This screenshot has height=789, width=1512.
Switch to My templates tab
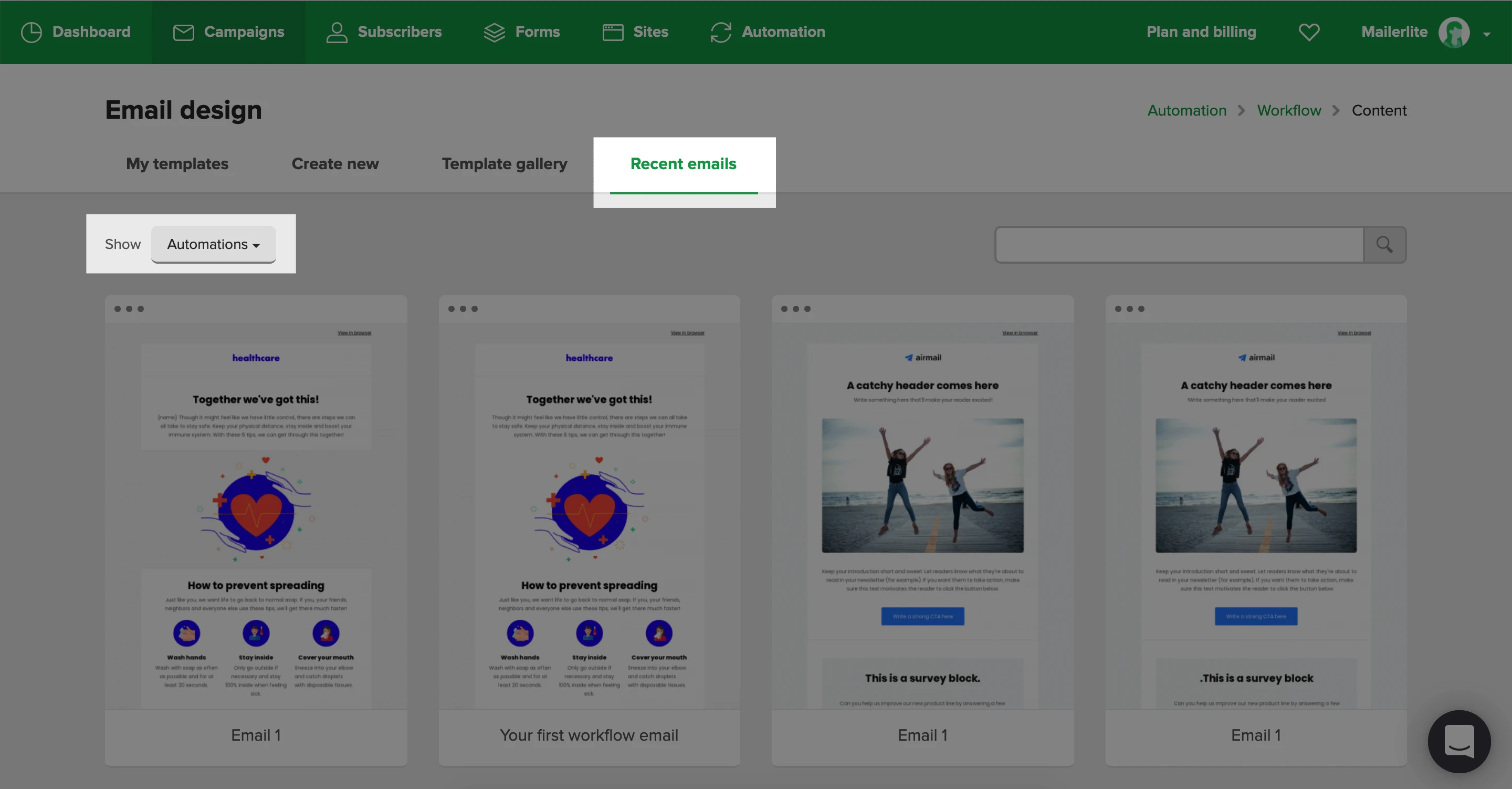(177, 164)
